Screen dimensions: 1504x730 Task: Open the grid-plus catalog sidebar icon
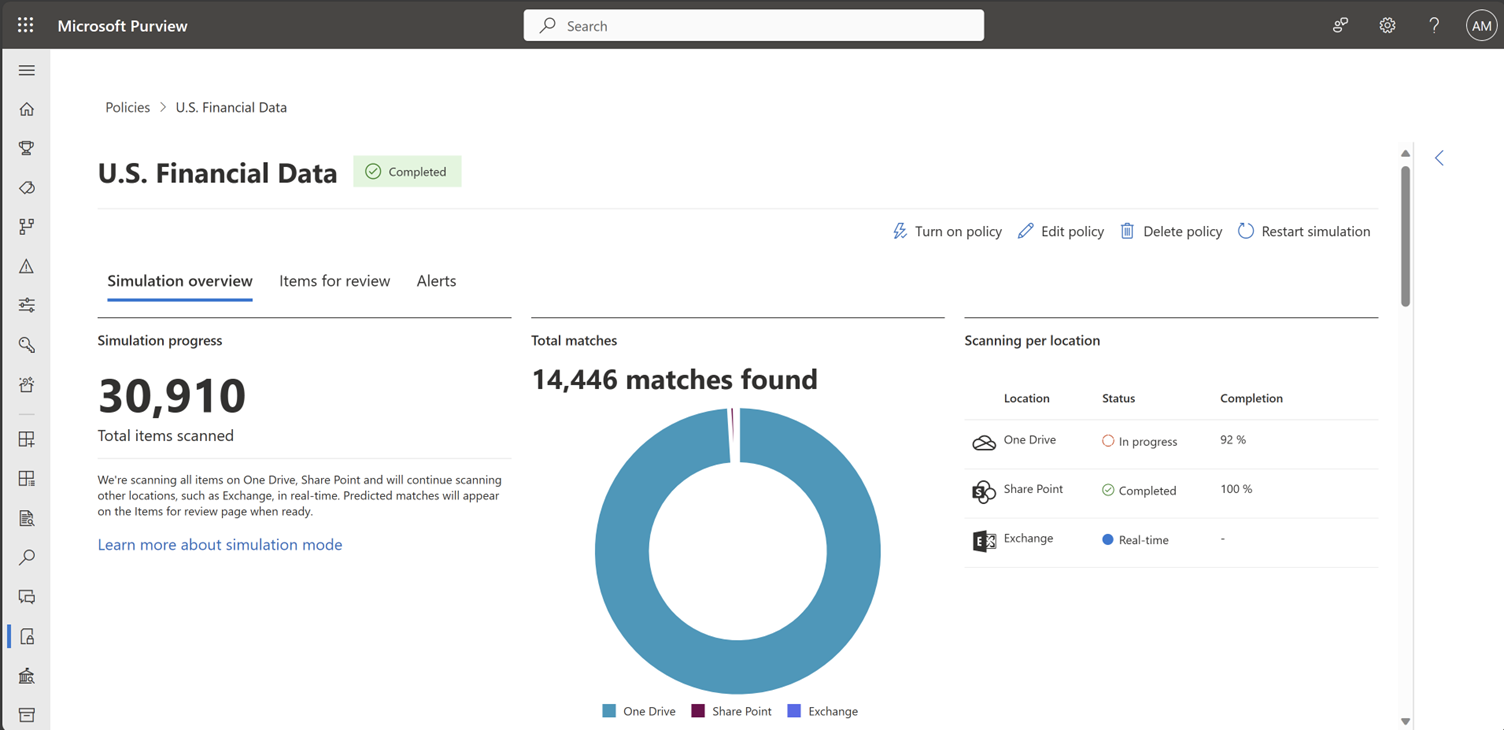(27, 439)
